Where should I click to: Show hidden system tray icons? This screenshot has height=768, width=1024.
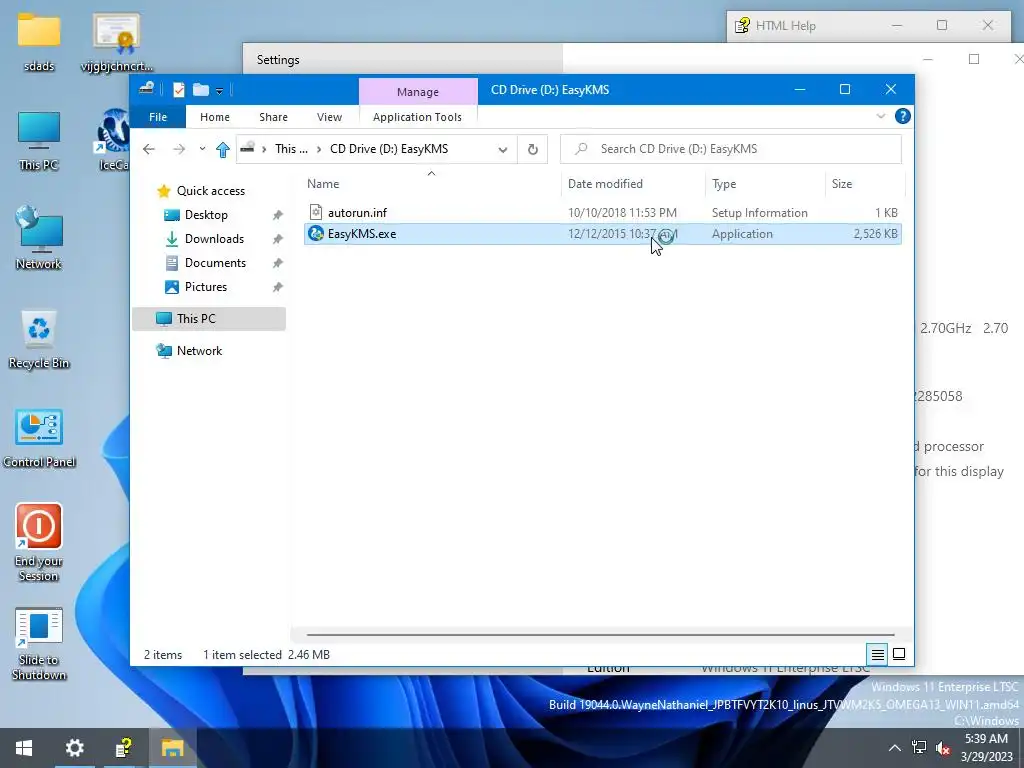[895, 748]
